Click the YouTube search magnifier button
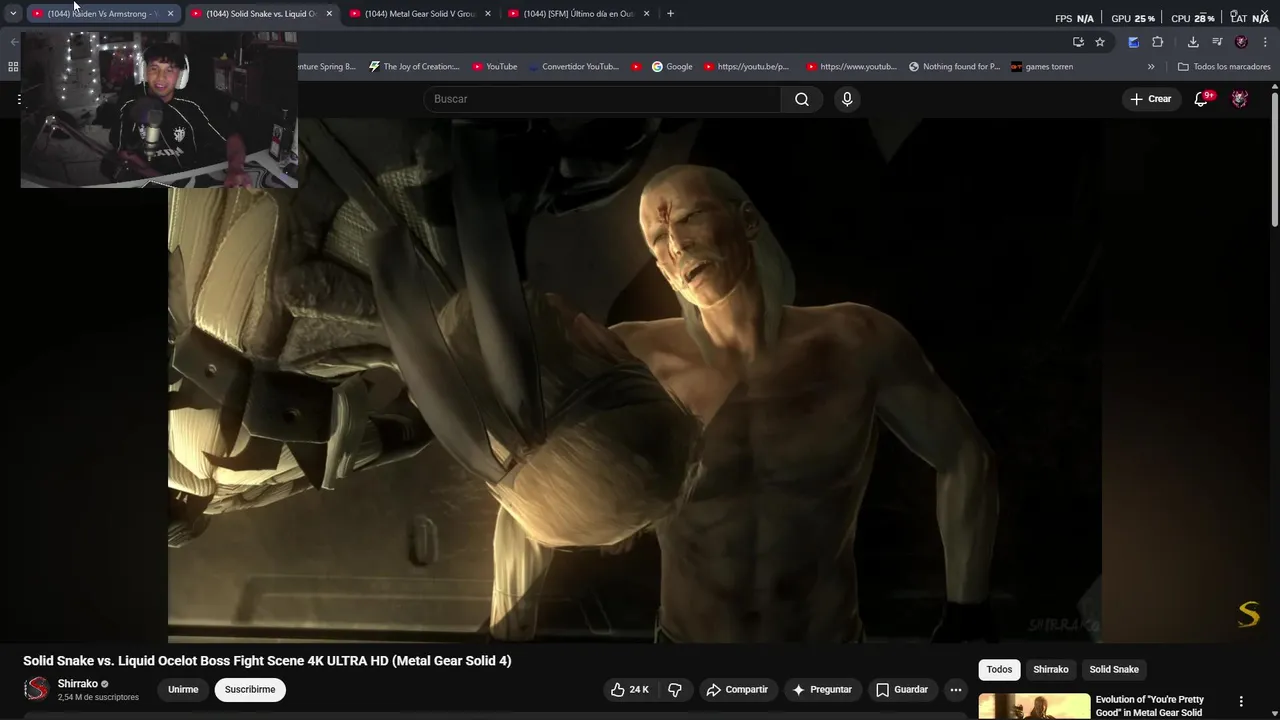1280x720 pixels. point(802,99)
